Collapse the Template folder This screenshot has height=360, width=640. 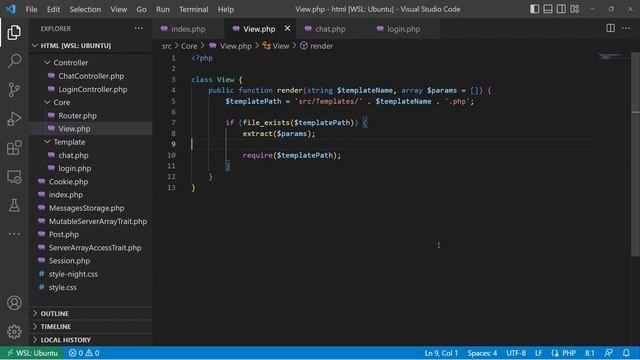[91, 142]
